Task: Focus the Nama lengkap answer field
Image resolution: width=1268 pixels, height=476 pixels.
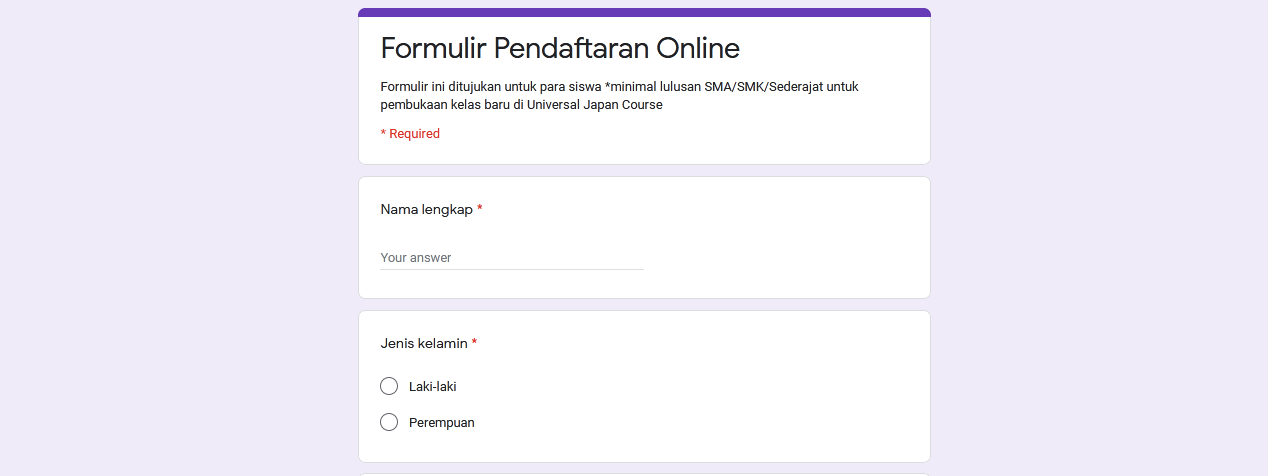Action: [511, 257]
